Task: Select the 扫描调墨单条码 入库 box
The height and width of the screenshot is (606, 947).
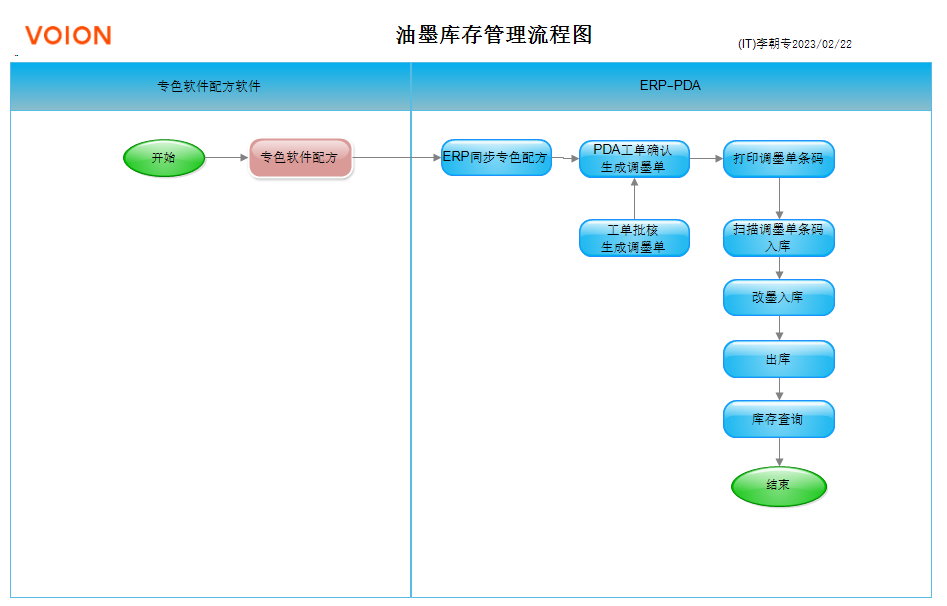Action: tap(778, 238)
